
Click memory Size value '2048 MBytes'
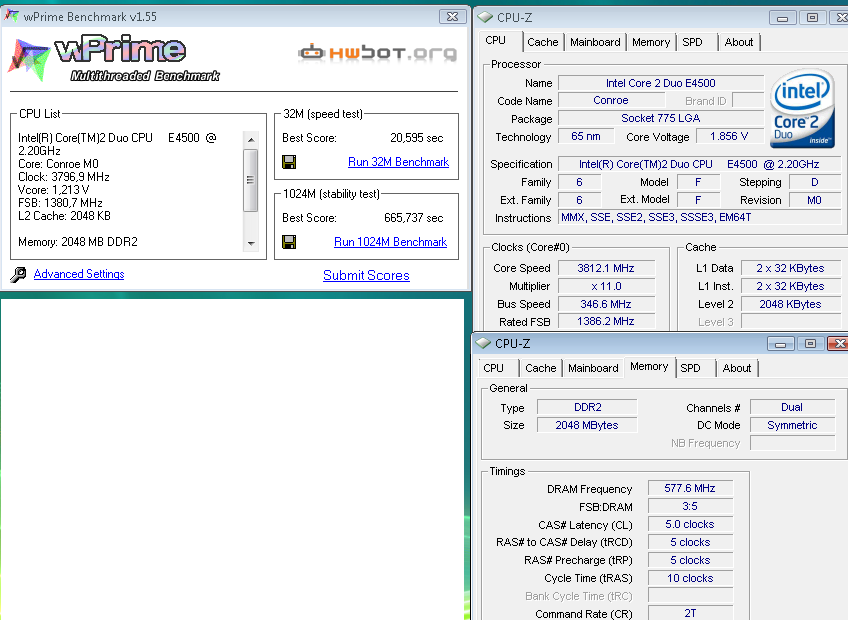coord(587,425)
